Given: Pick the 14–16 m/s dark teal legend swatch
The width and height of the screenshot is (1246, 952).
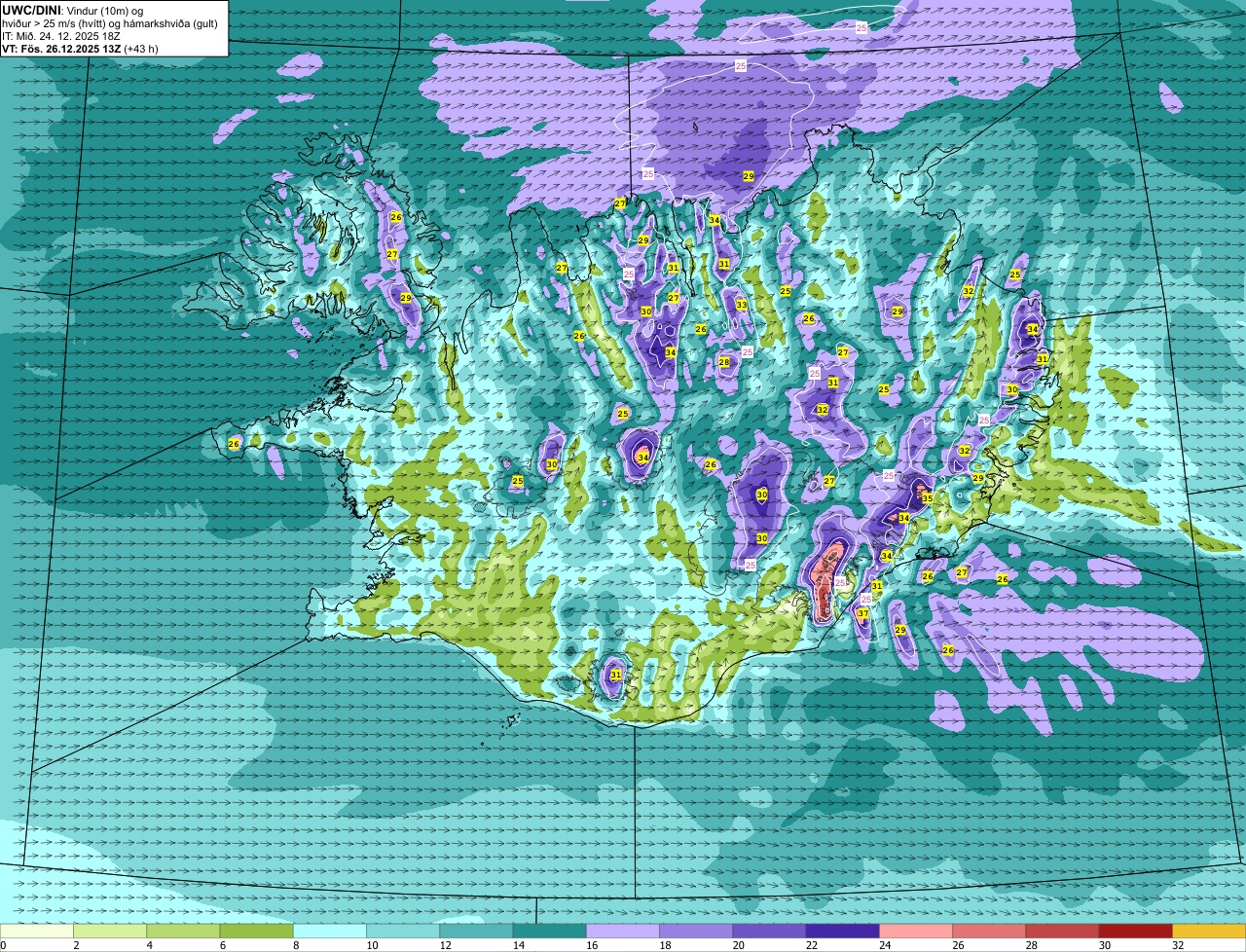Looking at the screenshot, I should [x=549, y=931].
